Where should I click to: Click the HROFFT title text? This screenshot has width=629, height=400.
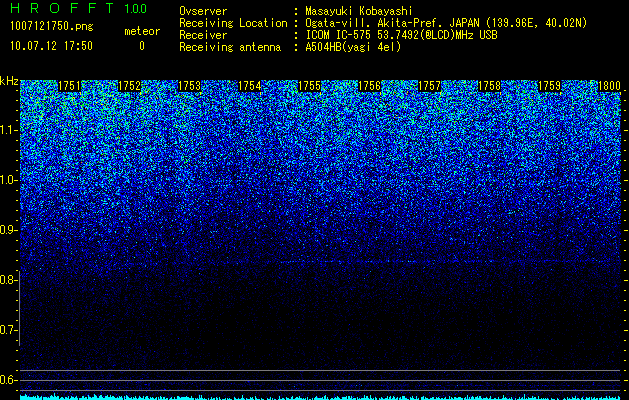(62, 8)
